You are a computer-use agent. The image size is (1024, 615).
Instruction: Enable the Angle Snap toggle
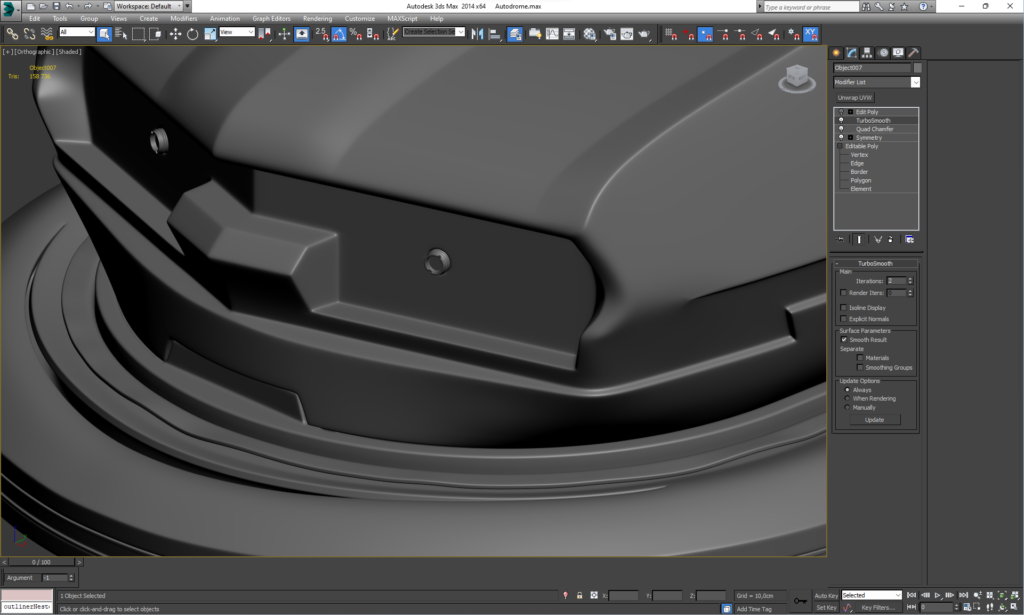(x=339, y=34)
